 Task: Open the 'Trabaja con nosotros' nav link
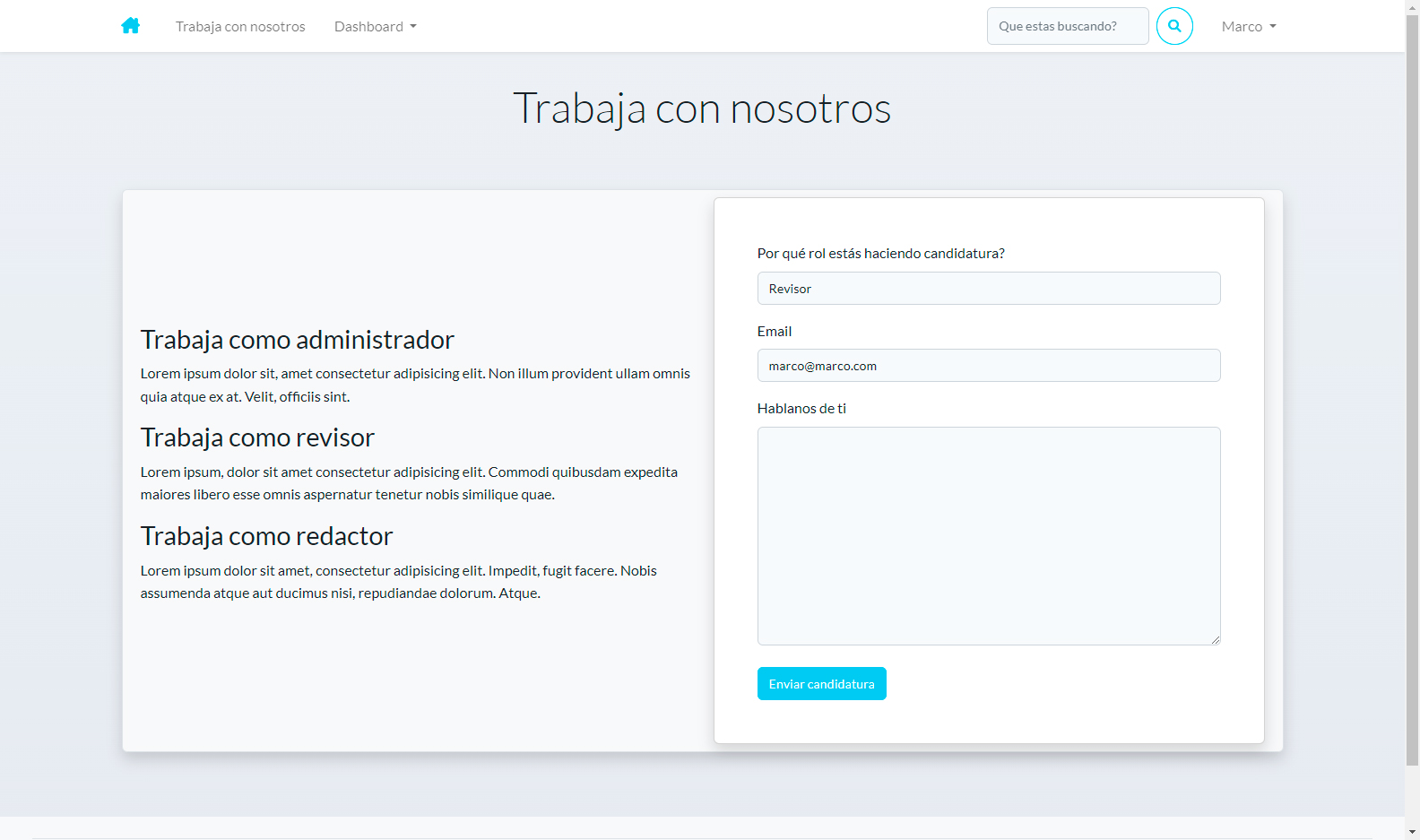[240, 27]
